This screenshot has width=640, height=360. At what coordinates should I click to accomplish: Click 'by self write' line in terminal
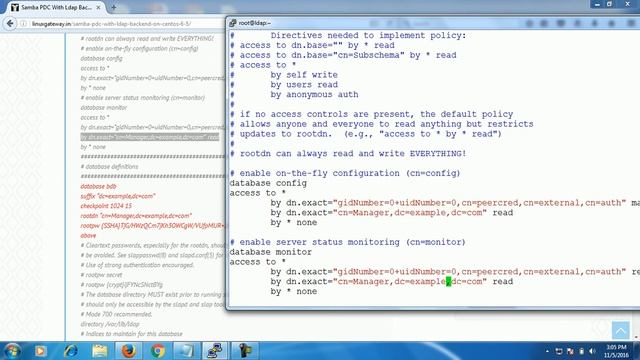coord(304,75)
